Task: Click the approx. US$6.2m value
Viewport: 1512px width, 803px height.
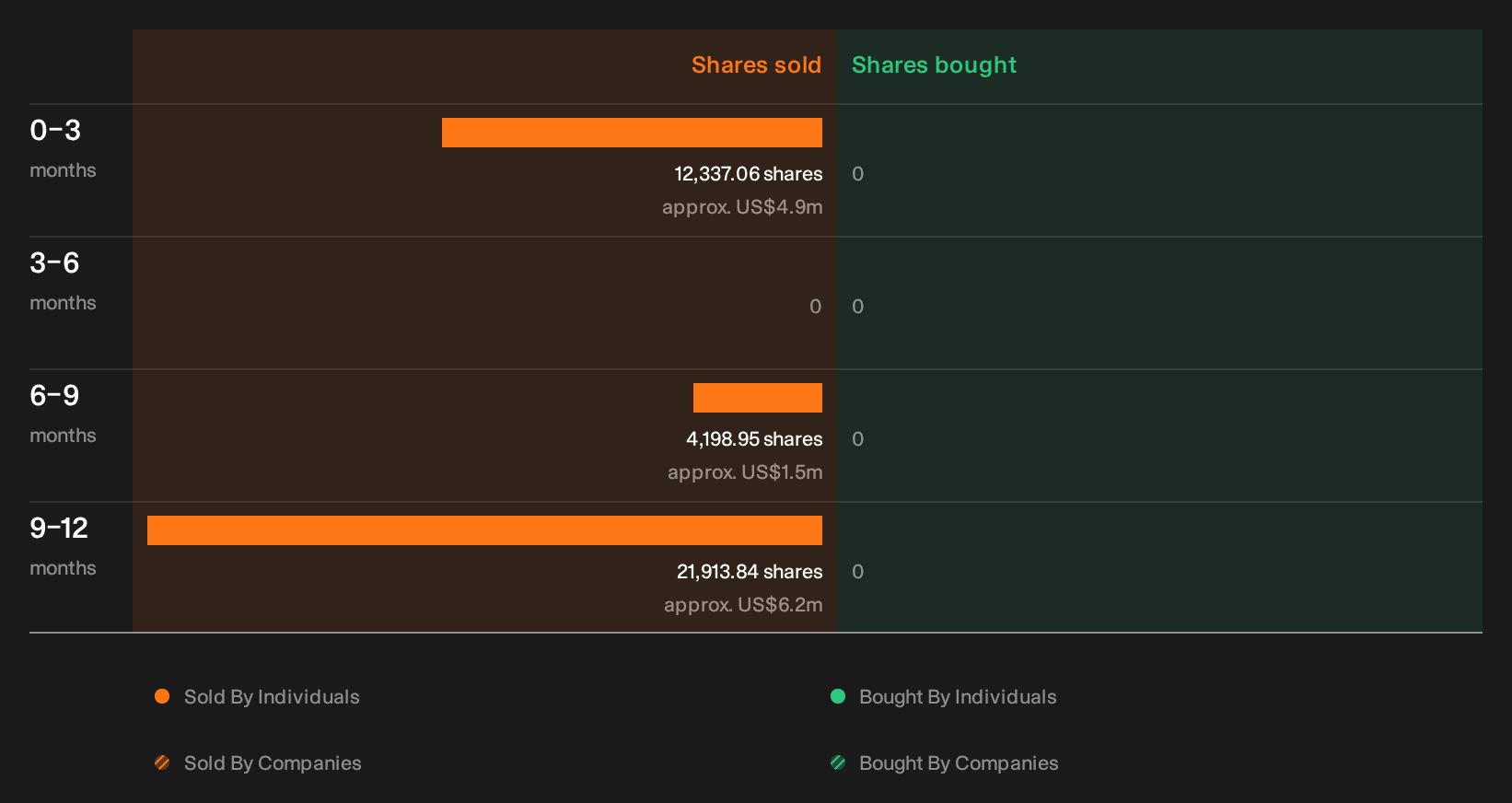Action: pos(743,605)
